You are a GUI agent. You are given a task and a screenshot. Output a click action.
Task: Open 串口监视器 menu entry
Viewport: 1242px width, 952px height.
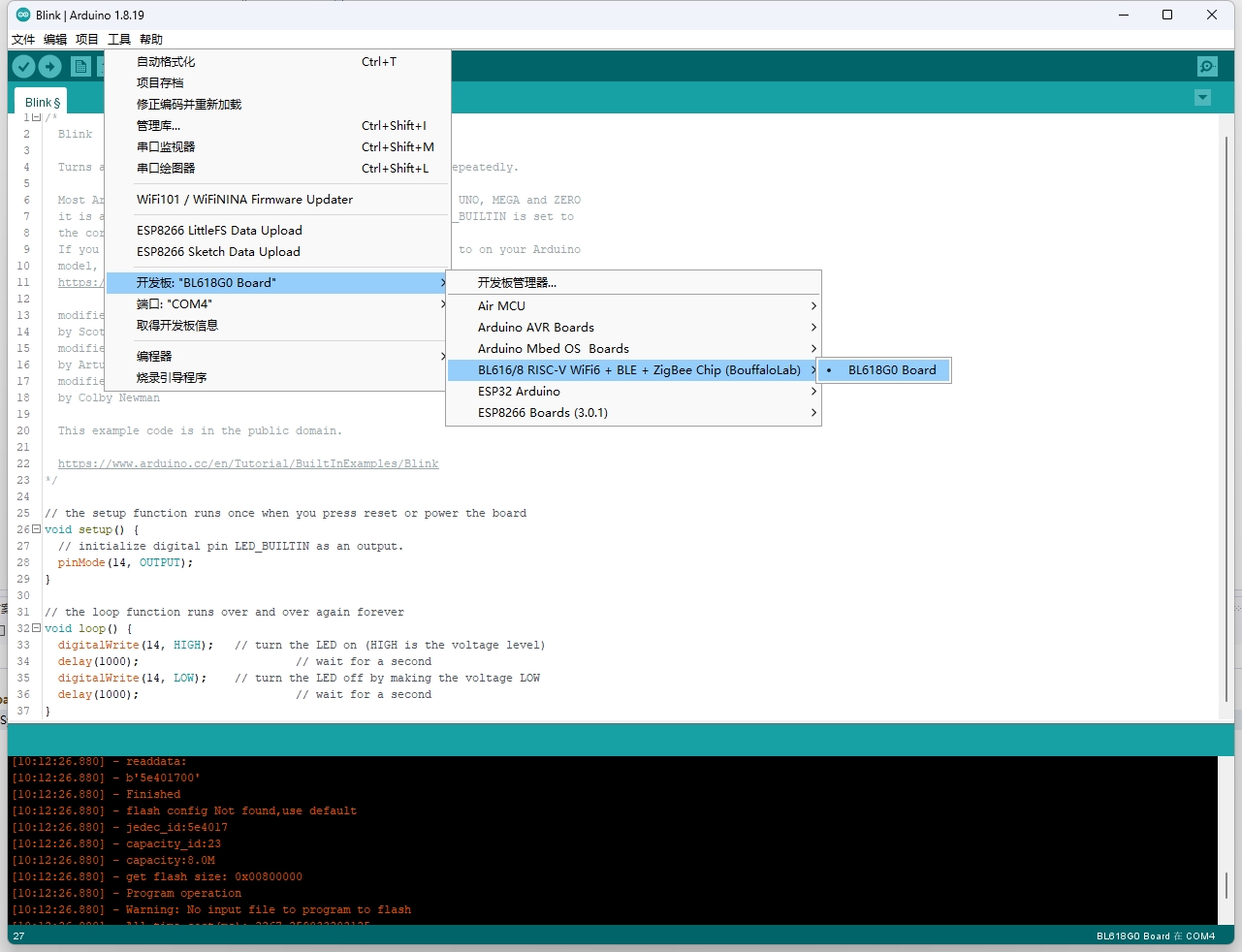pyautogui.click(x=277, y=146)
